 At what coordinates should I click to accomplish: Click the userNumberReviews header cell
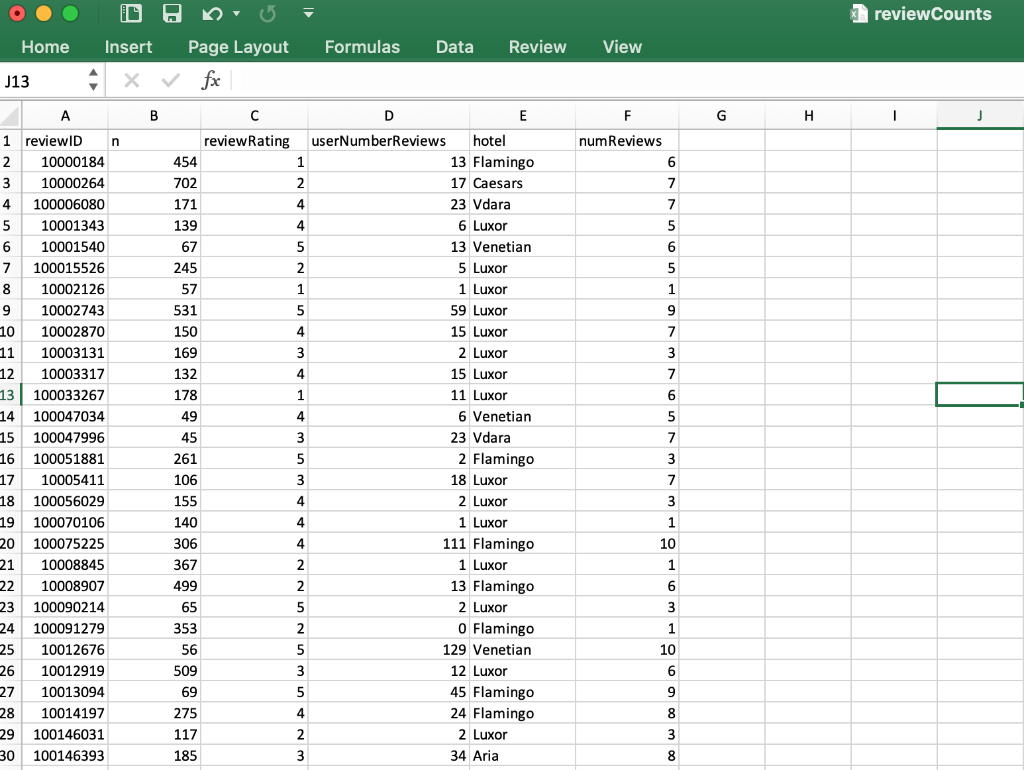389,141
